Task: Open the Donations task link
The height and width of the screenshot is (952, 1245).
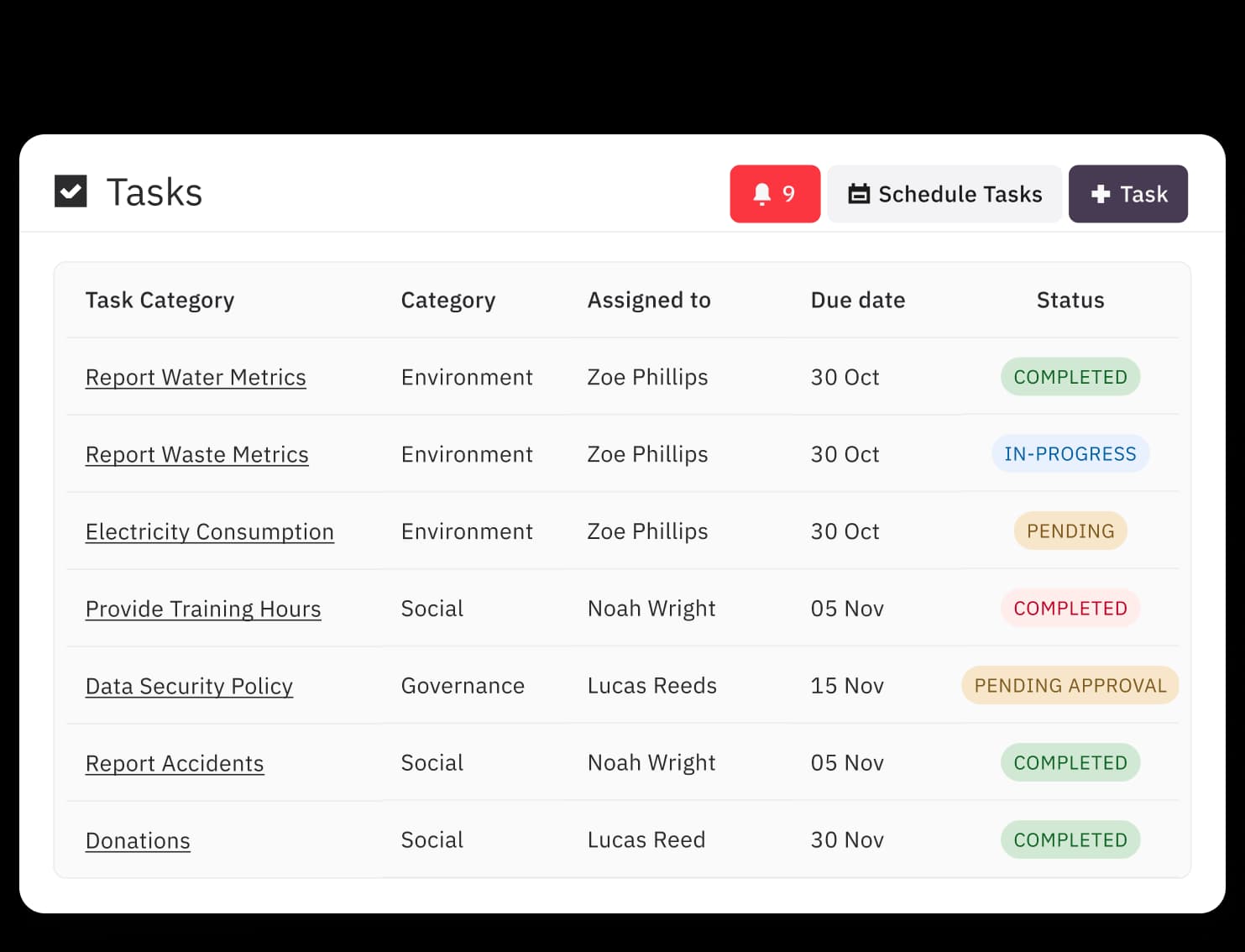Action: (x=138, y=841)
